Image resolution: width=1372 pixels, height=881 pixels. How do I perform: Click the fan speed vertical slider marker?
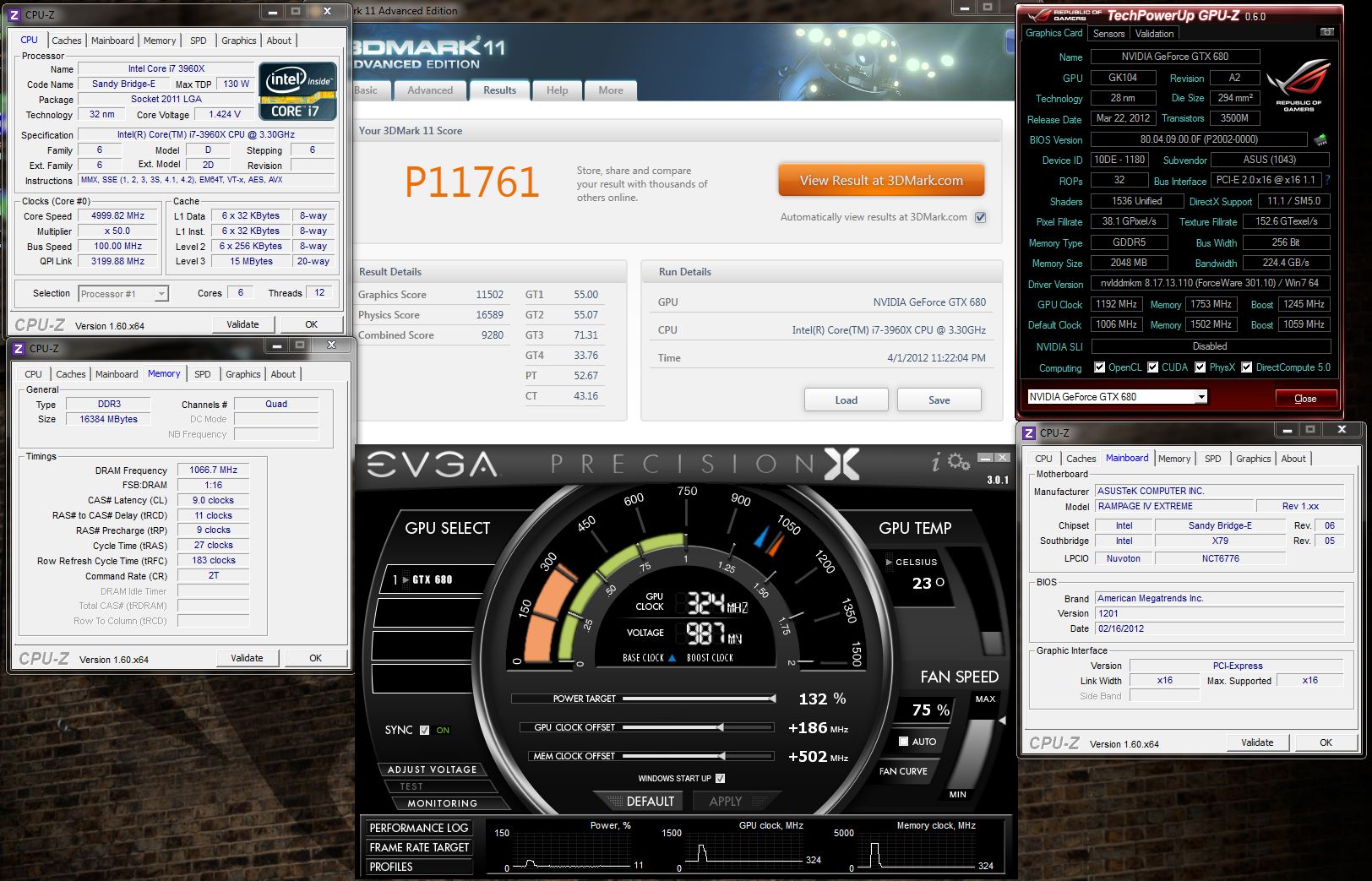click(1003, 721)
